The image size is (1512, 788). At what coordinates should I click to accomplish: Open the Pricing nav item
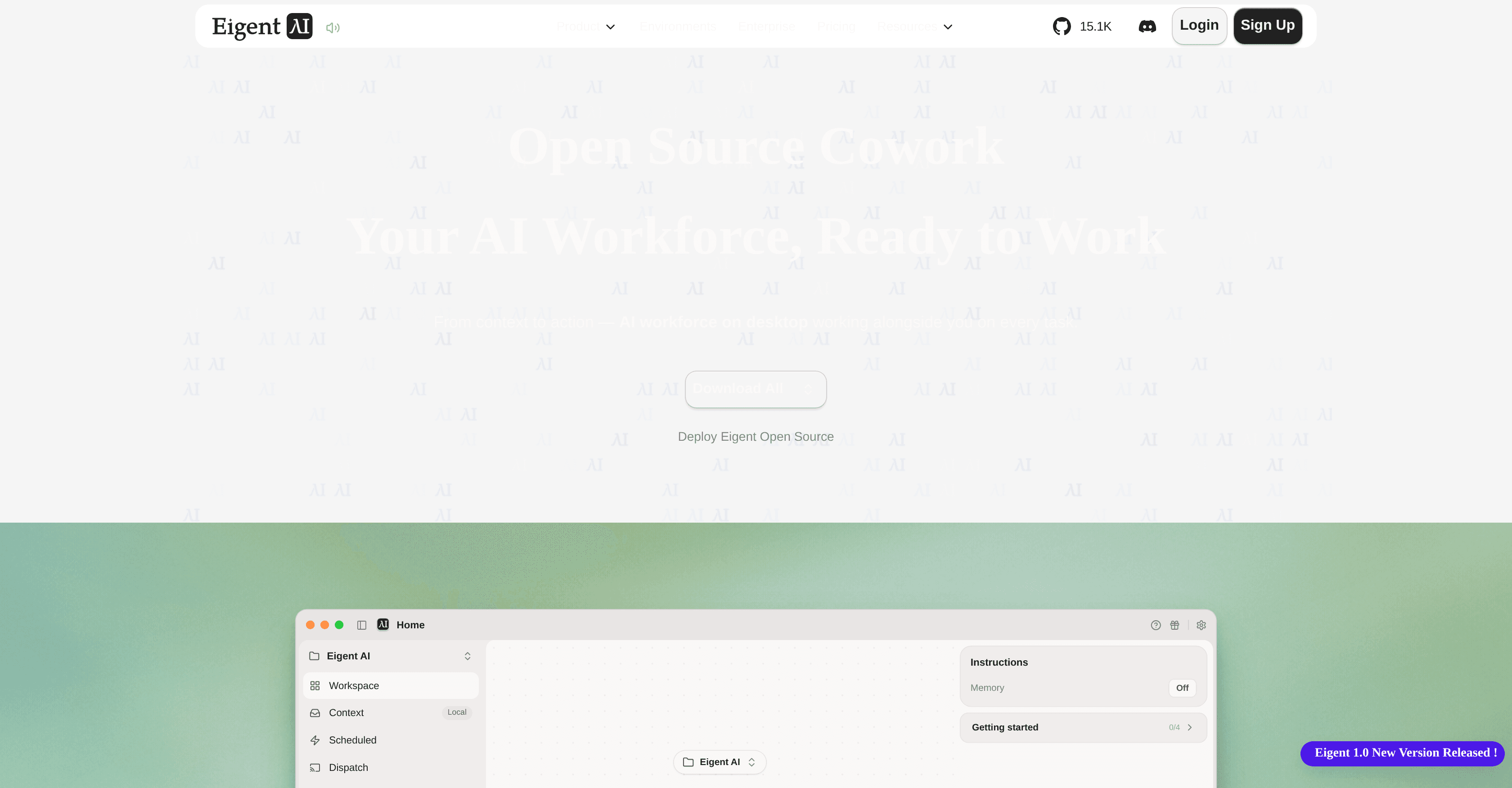pyautogui.click(x=836, y=27)
